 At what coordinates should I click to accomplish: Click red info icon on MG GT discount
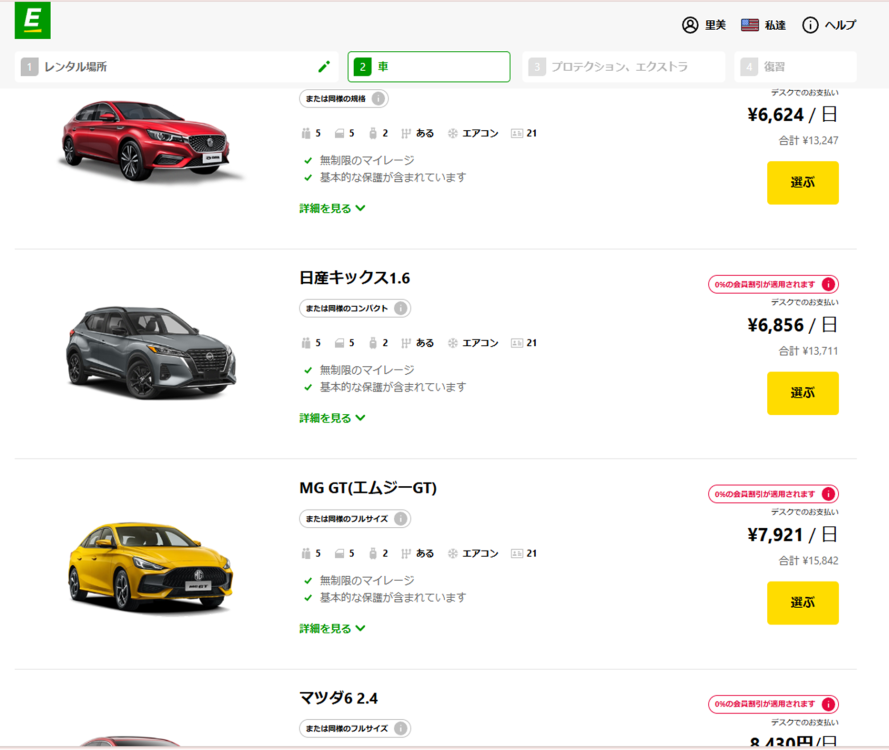coord(828,494)
